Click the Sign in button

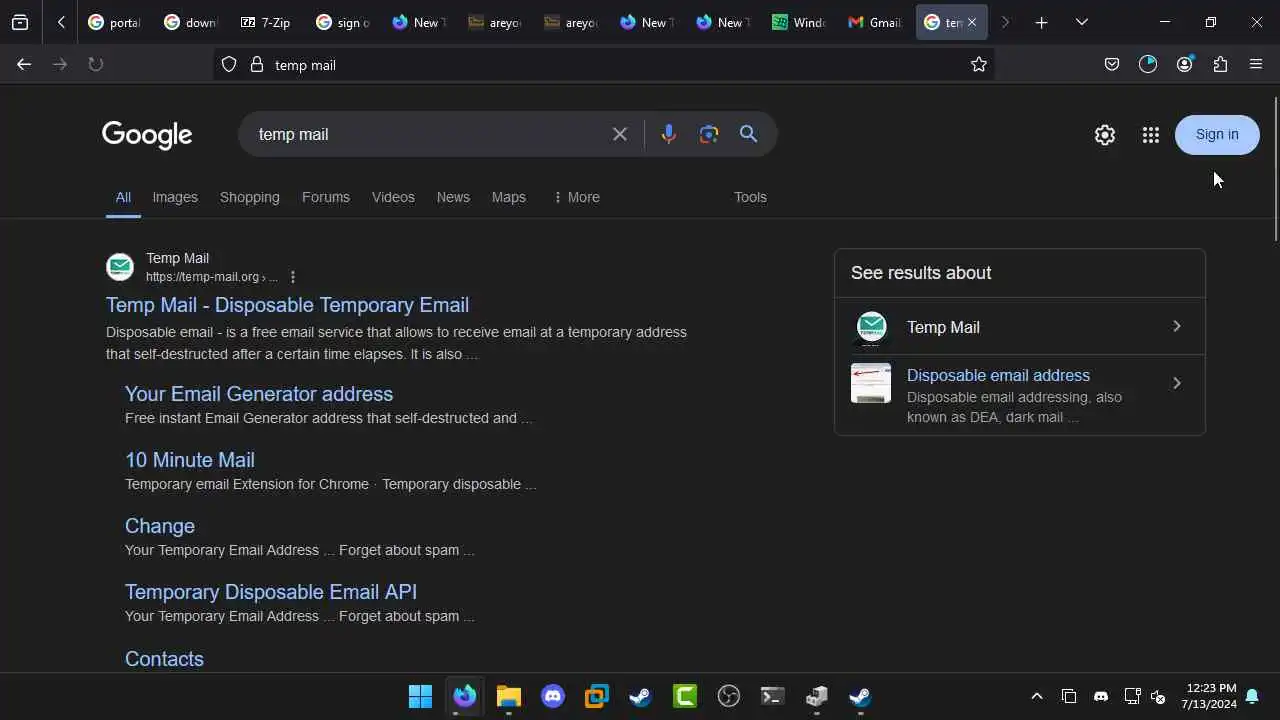[1217, 135]
